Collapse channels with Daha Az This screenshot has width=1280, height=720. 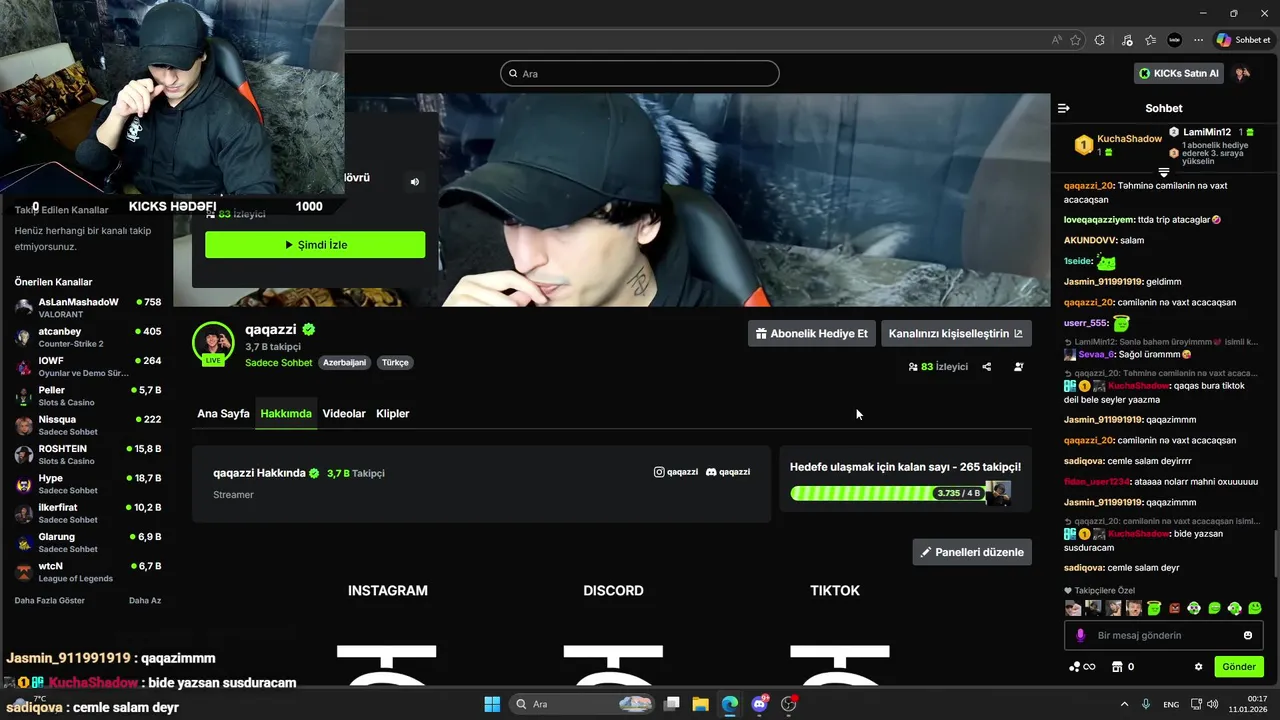pyautogui.click(x=145, y=600)
